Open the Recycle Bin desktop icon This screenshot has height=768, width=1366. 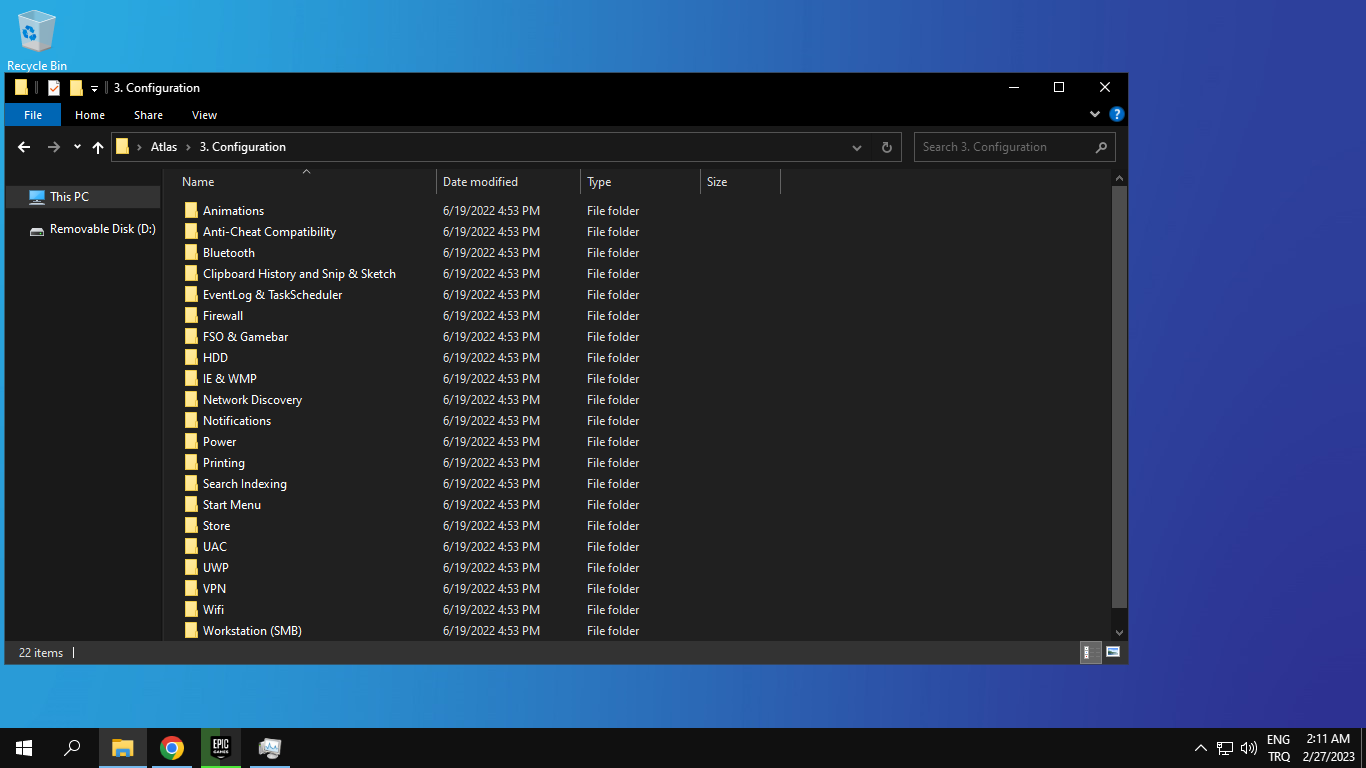[37, 40]
